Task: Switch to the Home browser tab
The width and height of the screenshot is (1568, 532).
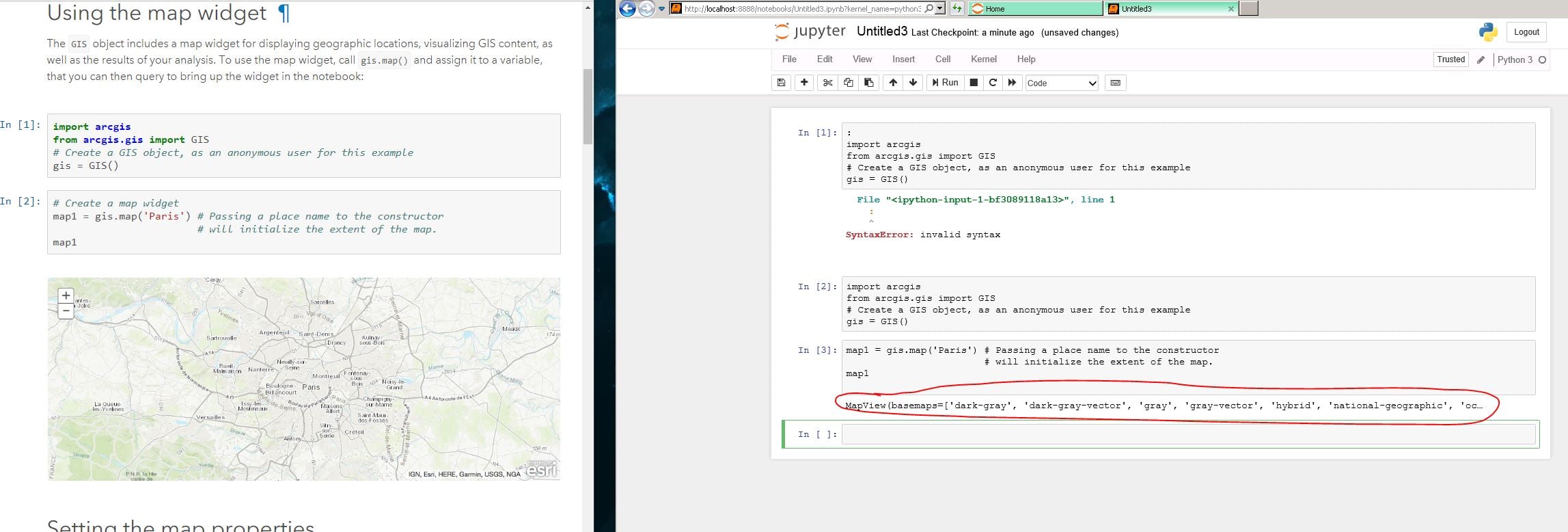Action: pos(1035,8)
